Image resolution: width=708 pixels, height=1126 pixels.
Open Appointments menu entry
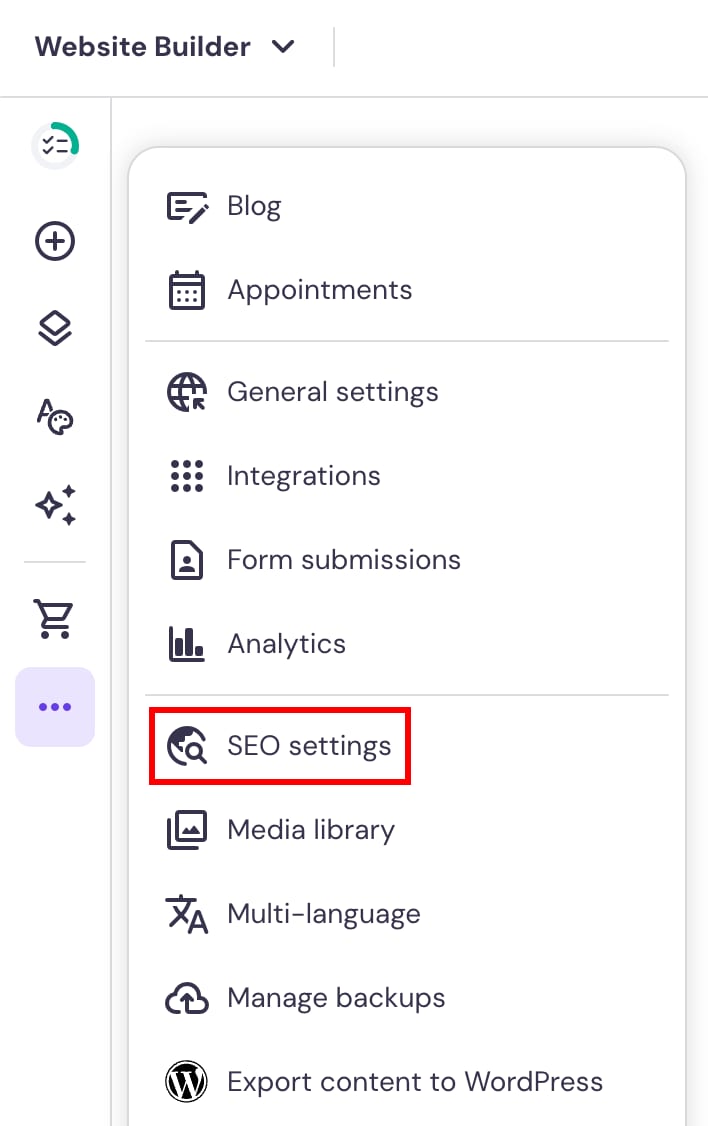(x=406, y=290)
